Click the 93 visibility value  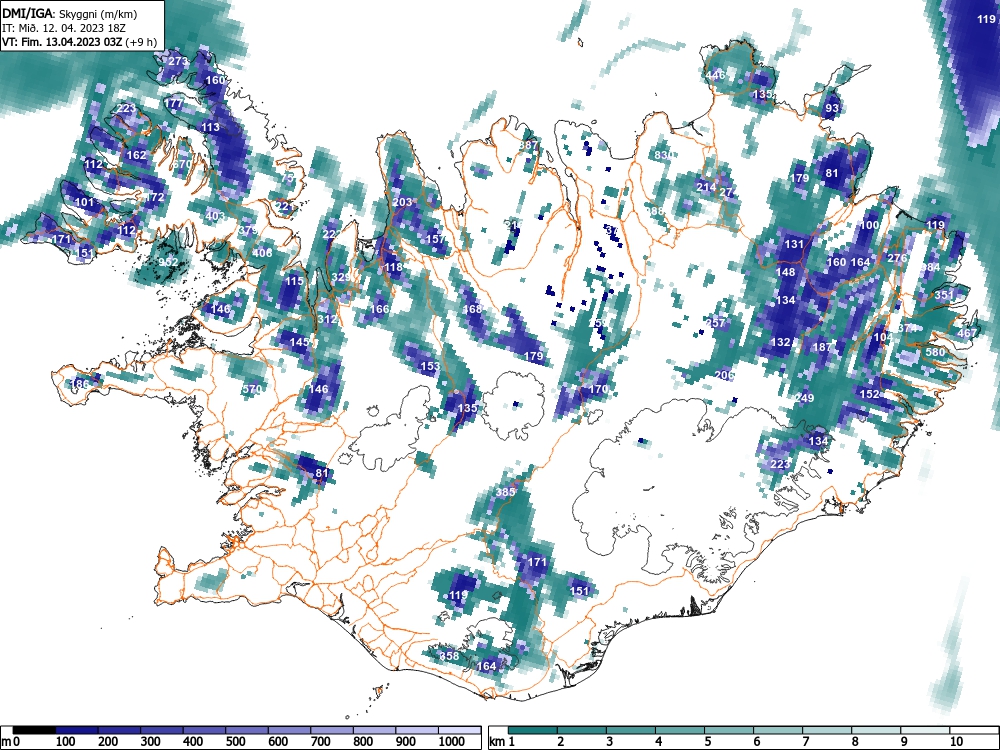coord(832,108)
